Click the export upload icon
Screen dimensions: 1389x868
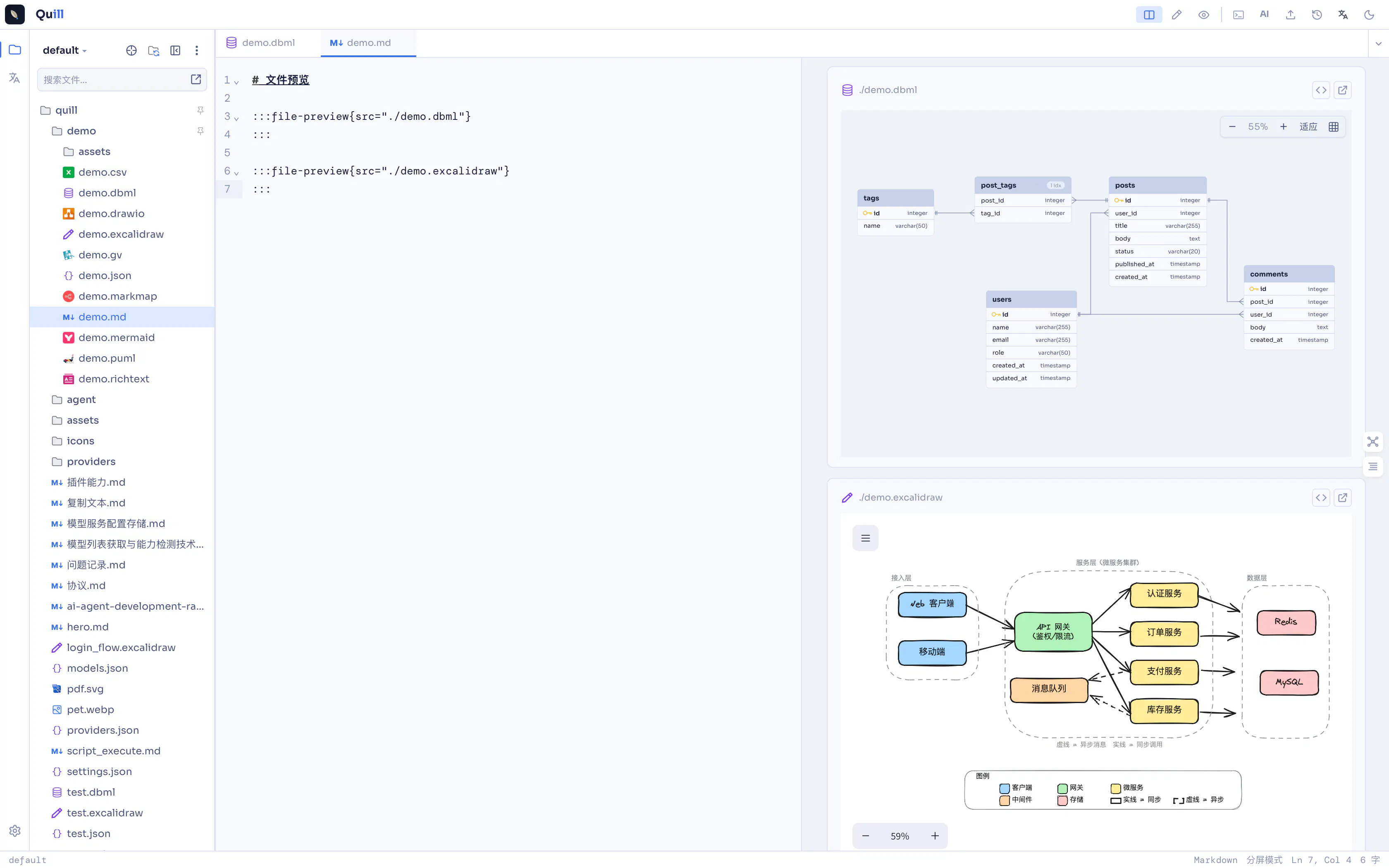pyautogui.click(x=1290, y=15)
